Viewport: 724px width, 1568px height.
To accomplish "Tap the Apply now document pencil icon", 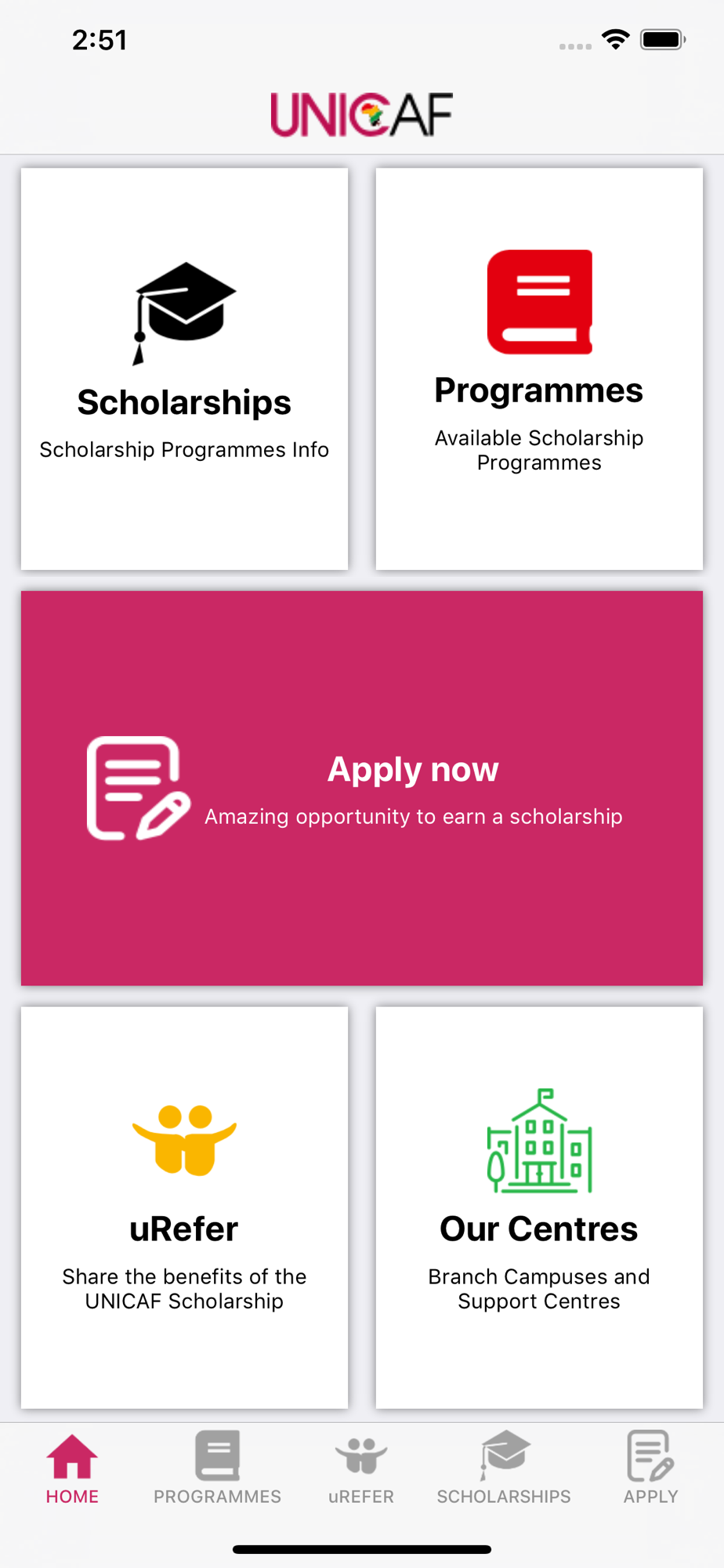I will point(138,788).
